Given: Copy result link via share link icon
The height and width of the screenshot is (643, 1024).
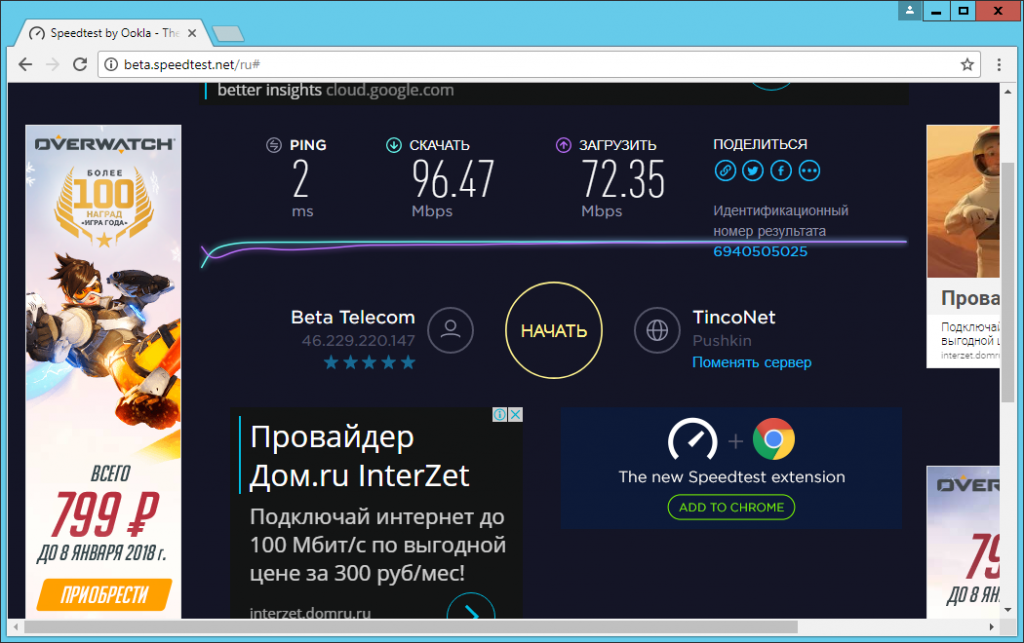Looking at the screenshot, I should coord(725,171).
